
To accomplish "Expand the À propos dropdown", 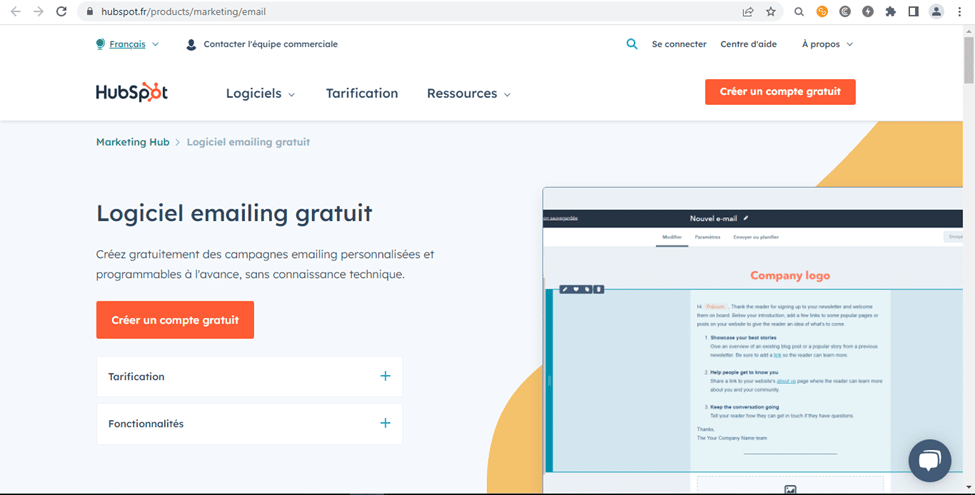I will pos(827,44).
